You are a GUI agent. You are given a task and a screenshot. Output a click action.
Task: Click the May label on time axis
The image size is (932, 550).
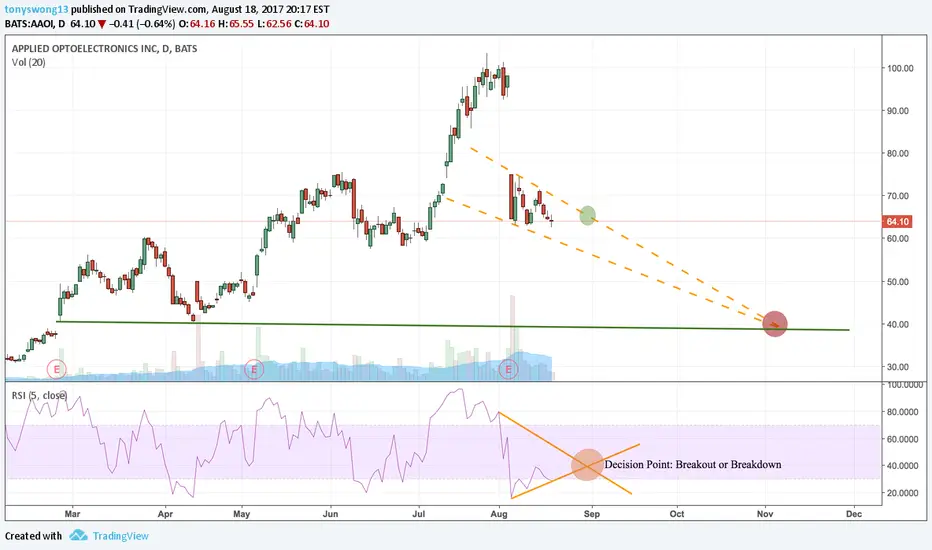[x=241, y=514]
